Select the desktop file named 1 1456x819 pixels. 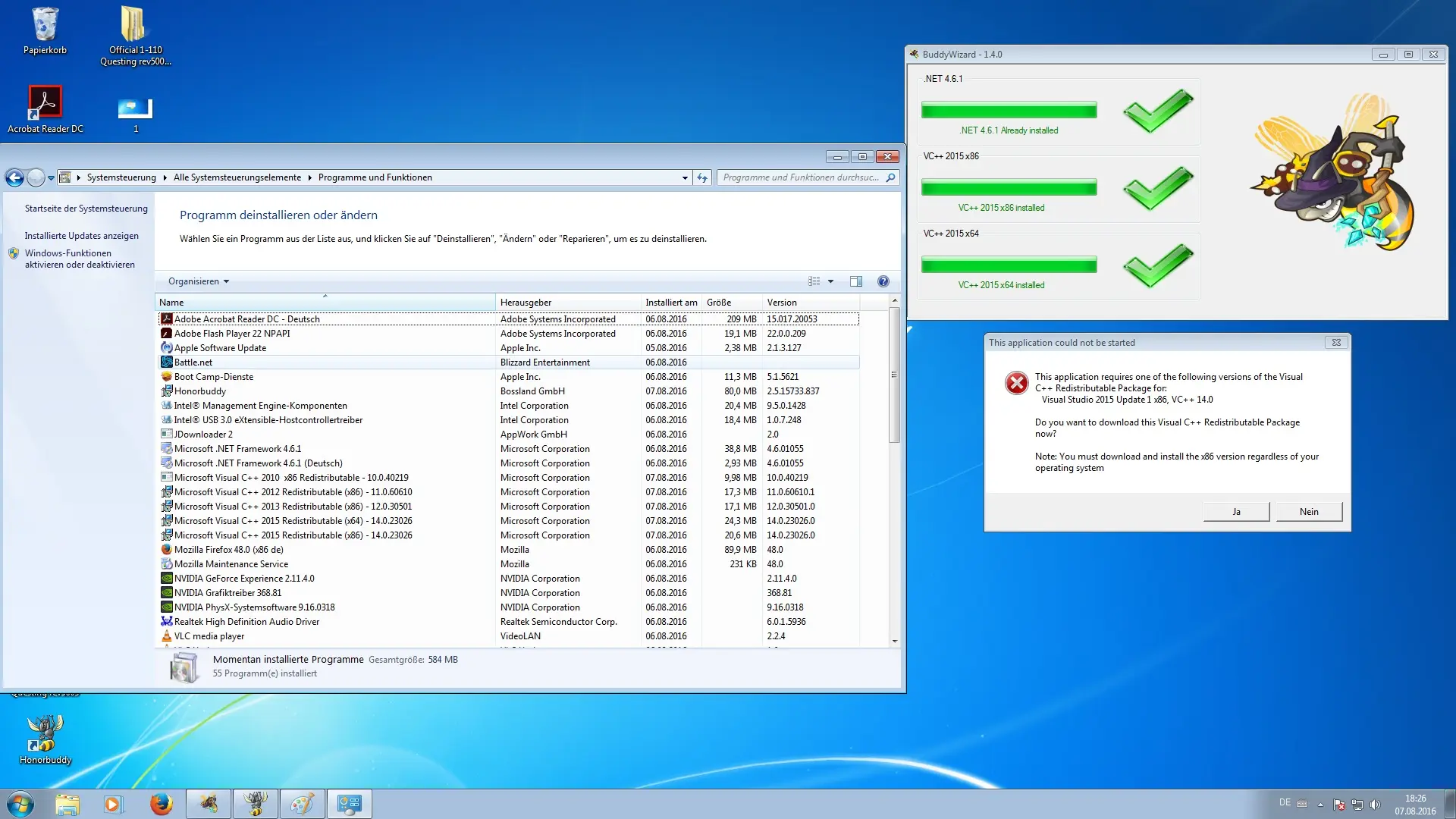[x=135, y=114]
